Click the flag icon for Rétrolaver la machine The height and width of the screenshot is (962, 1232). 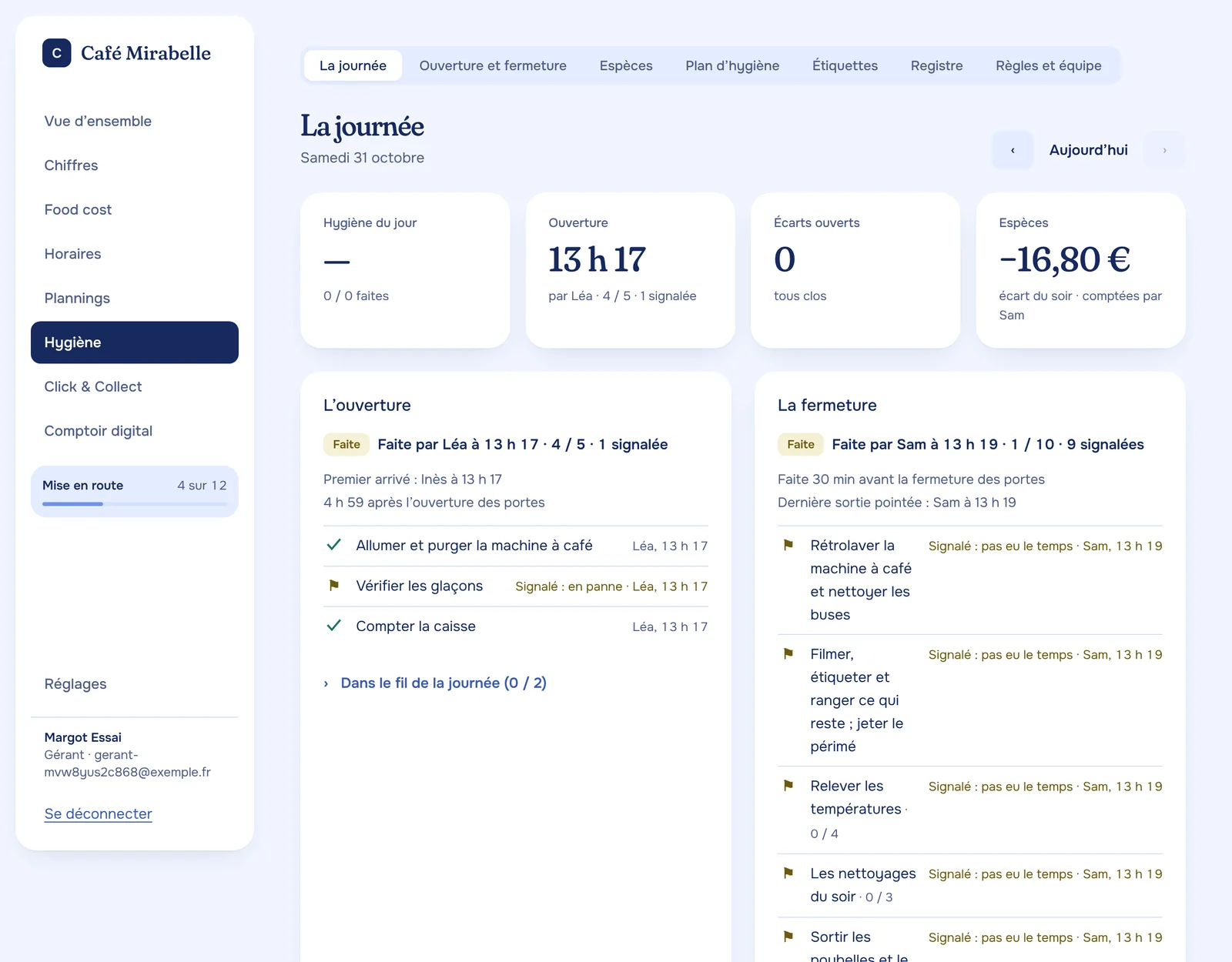pos(788,545)
